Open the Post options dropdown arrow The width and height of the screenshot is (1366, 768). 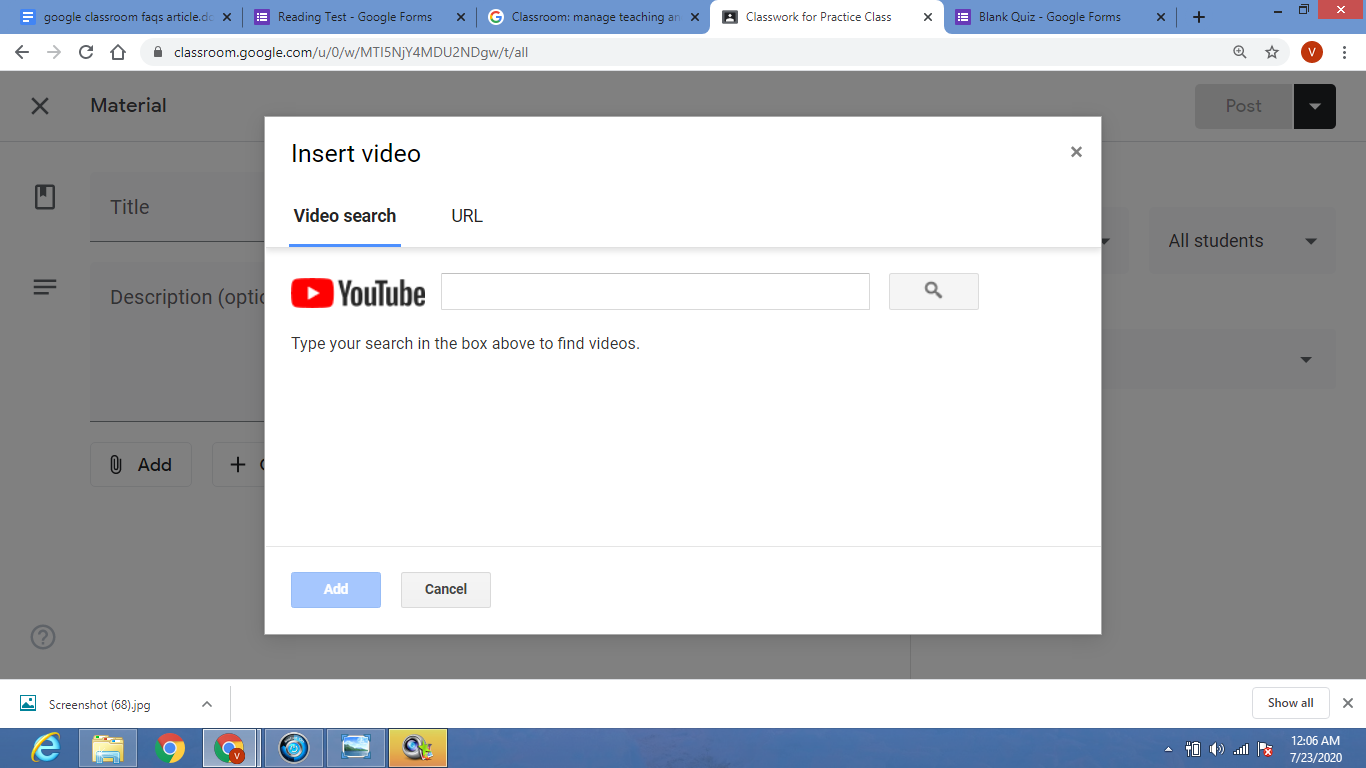(x=1315, y=106)
